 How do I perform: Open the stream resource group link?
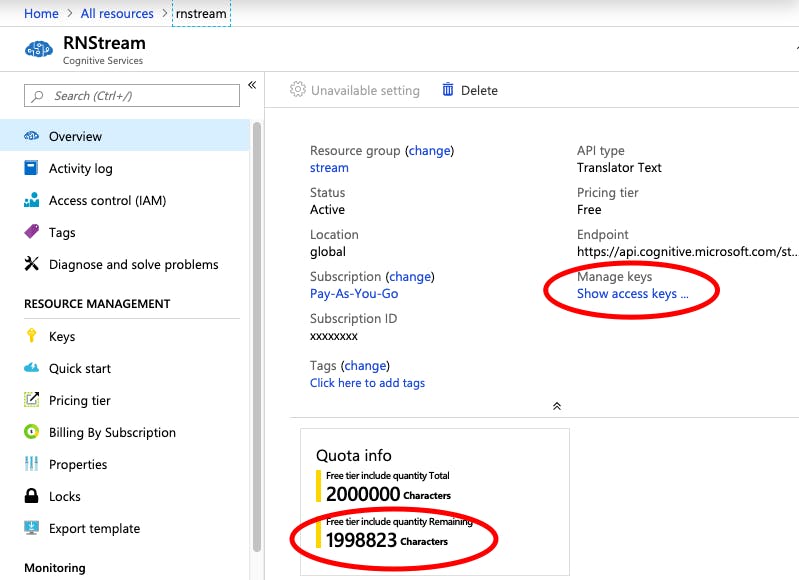329,168
